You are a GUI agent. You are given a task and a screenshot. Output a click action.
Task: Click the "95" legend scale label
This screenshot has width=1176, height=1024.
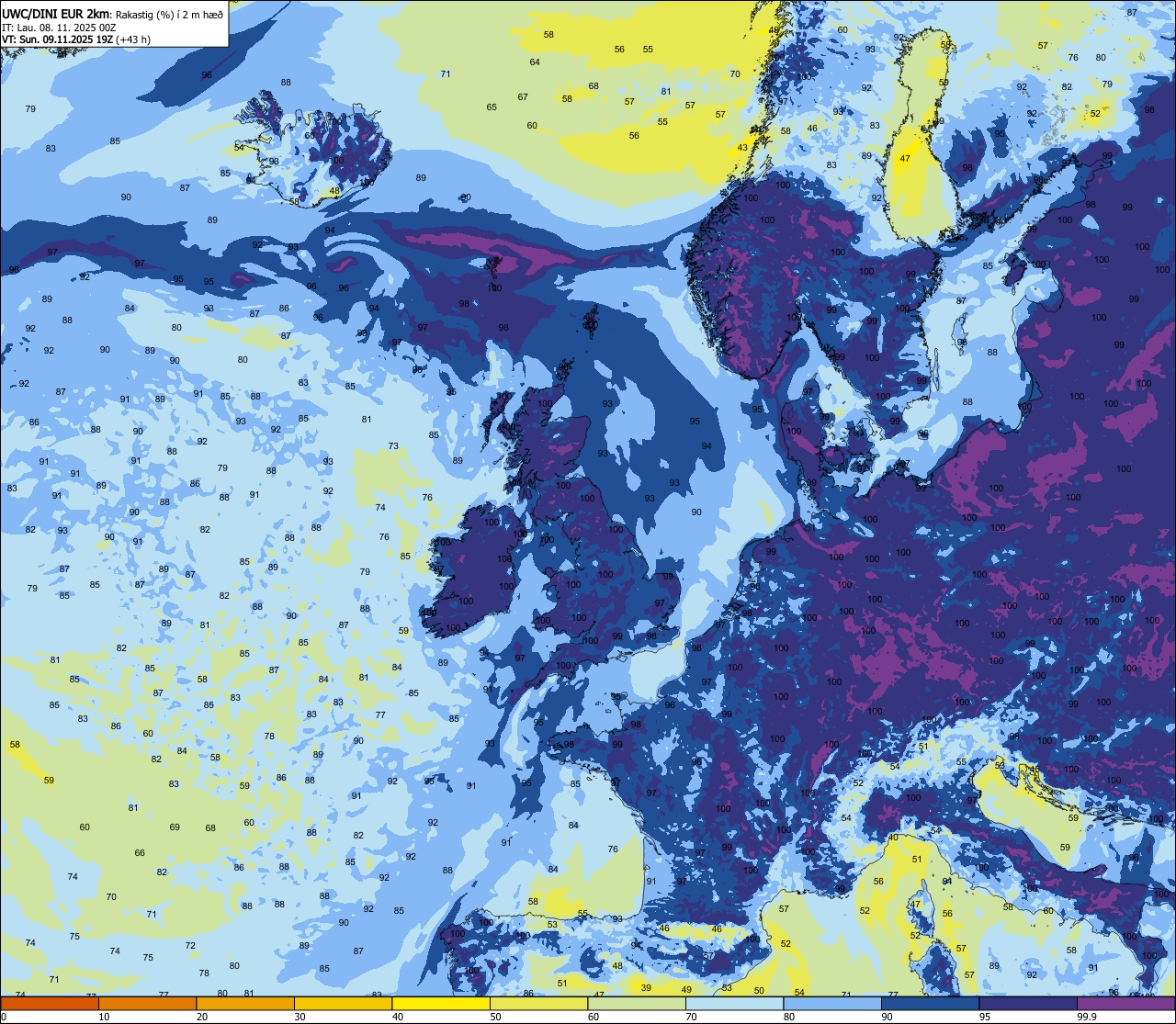click(985, 1017)
